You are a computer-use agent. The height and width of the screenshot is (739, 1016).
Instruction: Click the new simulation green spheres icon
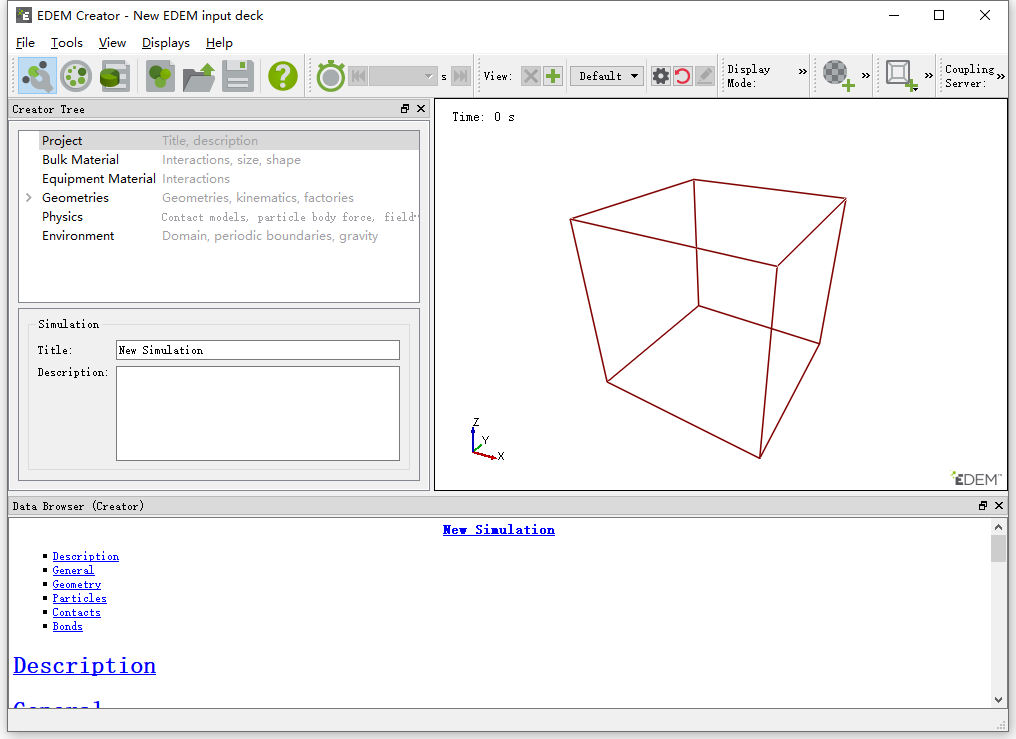coord(160,76)
